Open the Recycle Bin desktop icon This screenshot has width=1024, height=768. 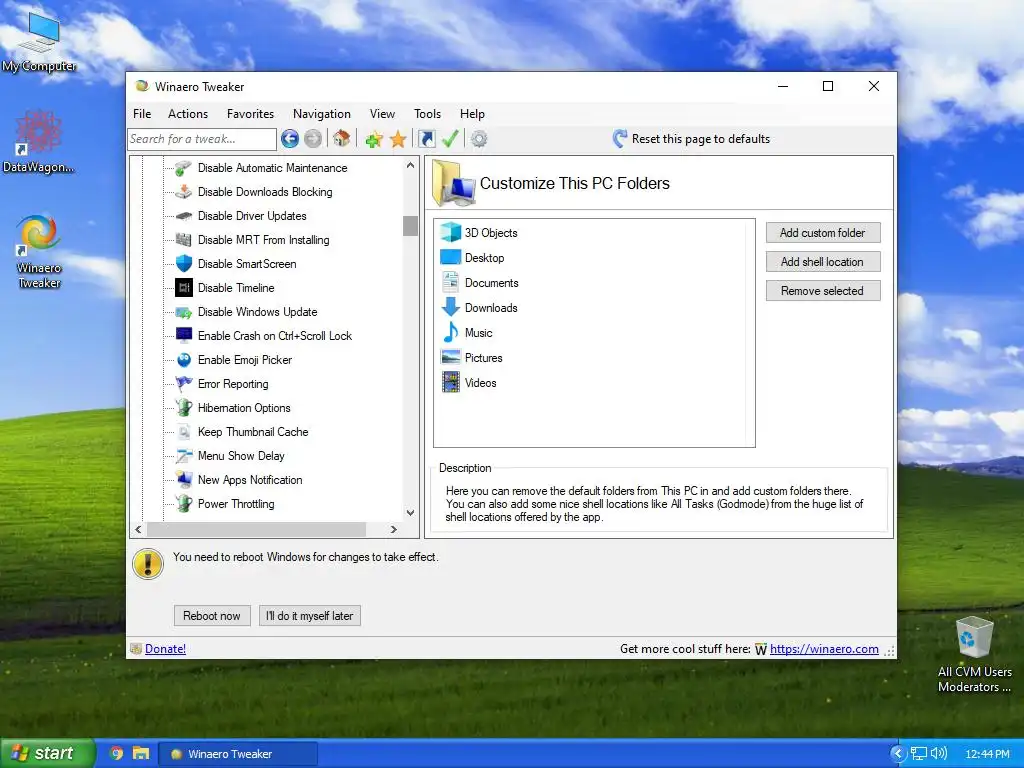point(974,654)
